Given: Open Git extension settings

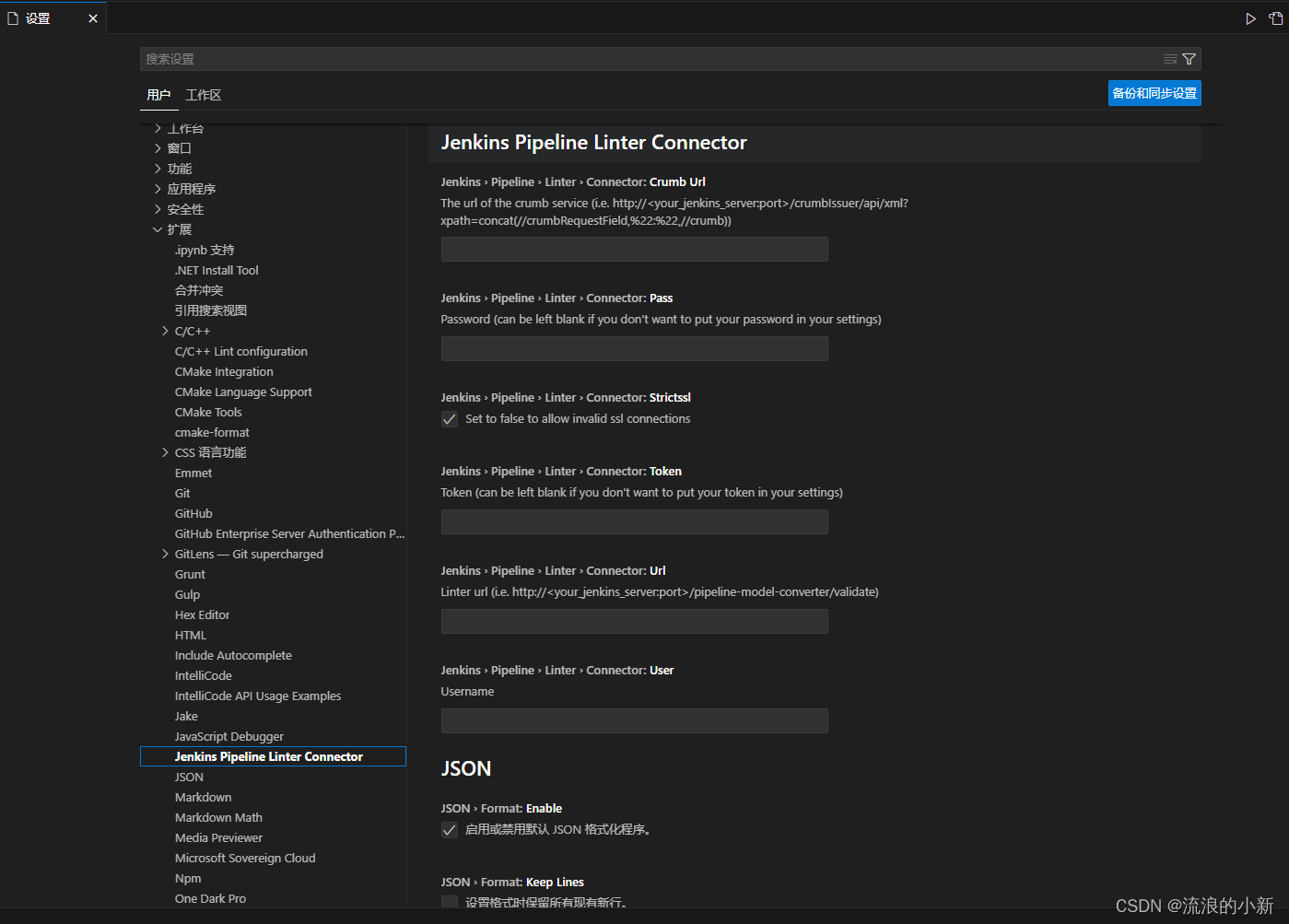Looking at the screenshot, I should click(182, 493).
